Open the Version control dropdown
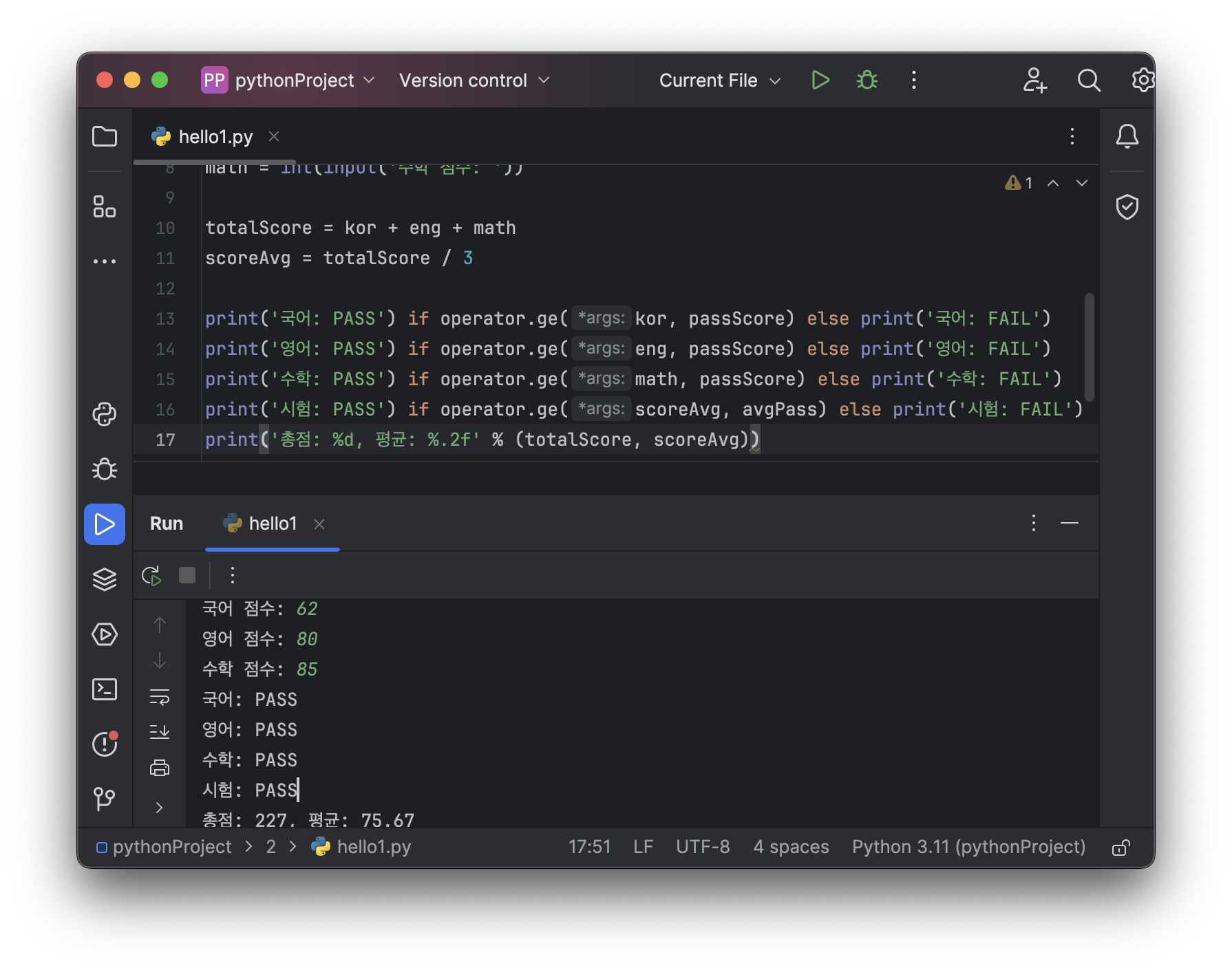Viewport: 1232px width, 970px height. (x=474, y=80)
